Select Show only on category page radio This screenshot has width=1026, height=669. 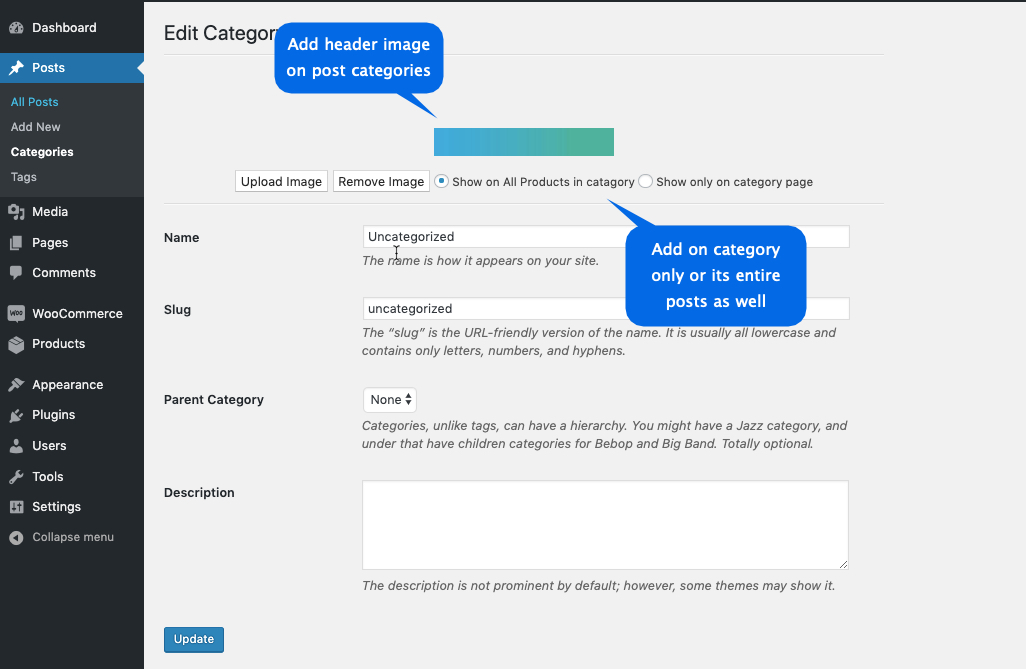pos(645,182)
